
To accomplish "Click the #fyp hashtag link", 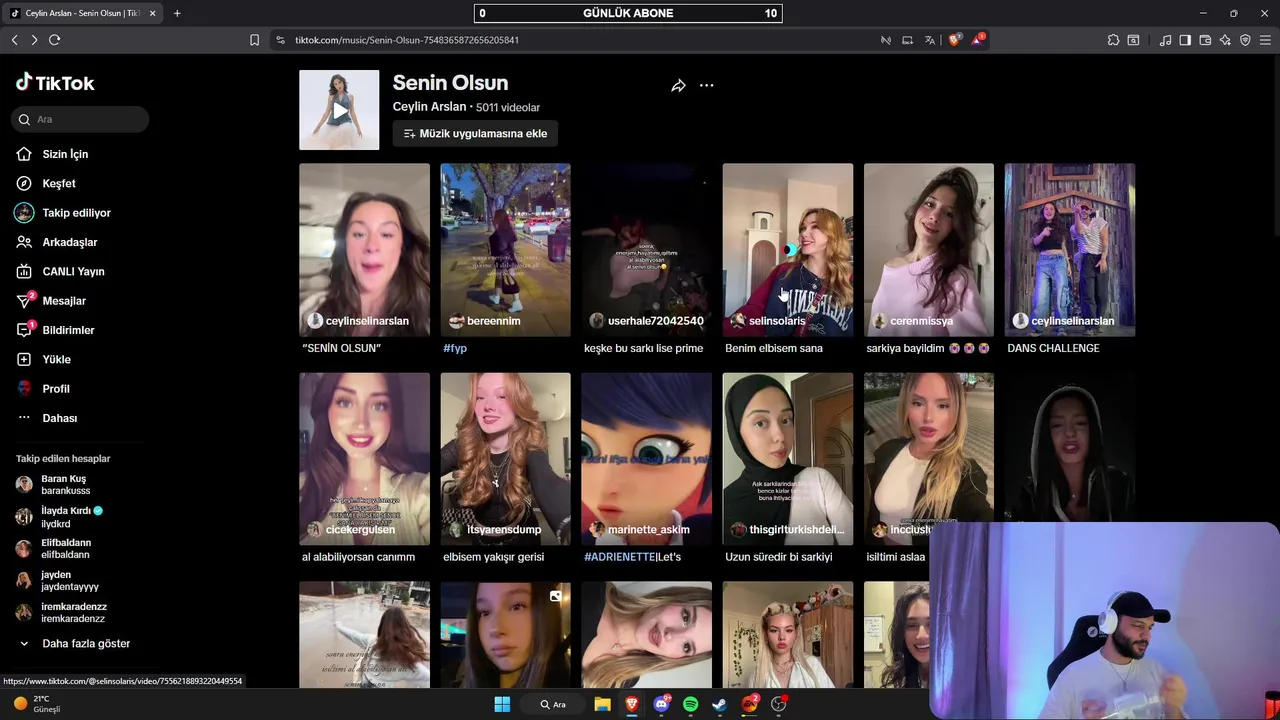I will point(455,348).
